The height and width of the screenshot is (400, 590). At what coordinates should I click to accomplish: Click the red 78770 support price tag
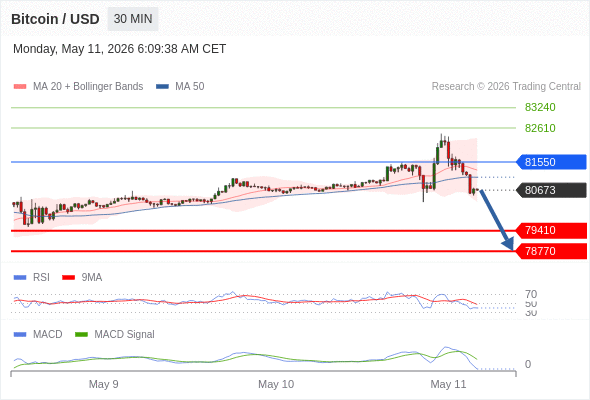(x=551, y=251)
